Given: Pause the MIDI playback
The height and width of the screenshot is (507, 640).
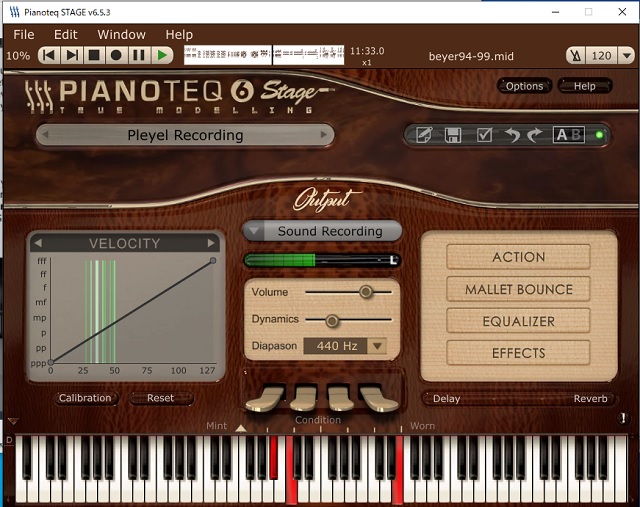Looking at the screenshot, I should click(139, 55).
